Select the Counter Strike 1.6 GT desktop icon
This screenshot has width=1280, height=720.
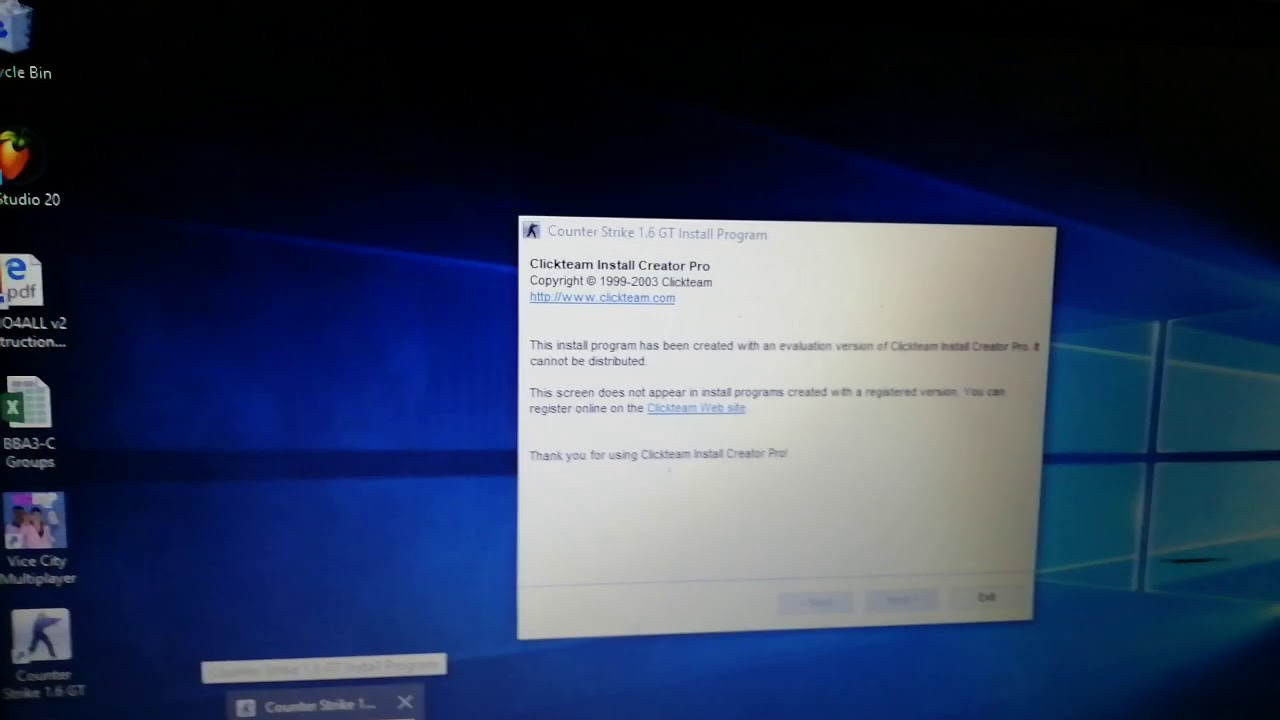click(42, 653)
